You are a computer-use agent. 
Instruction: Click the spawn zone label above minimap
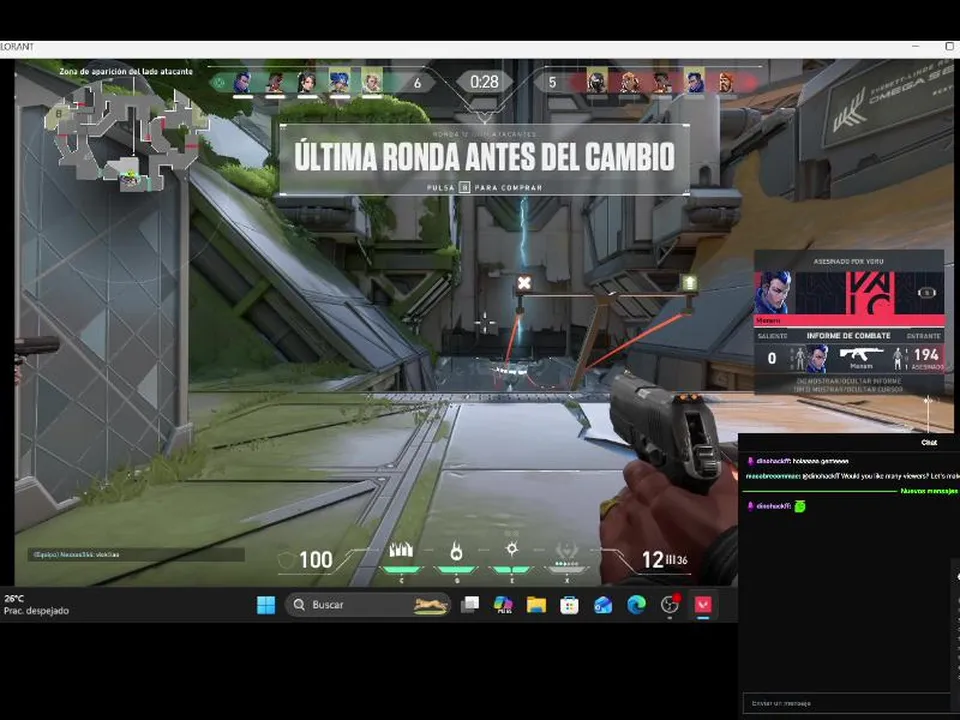tap(126, 72)
